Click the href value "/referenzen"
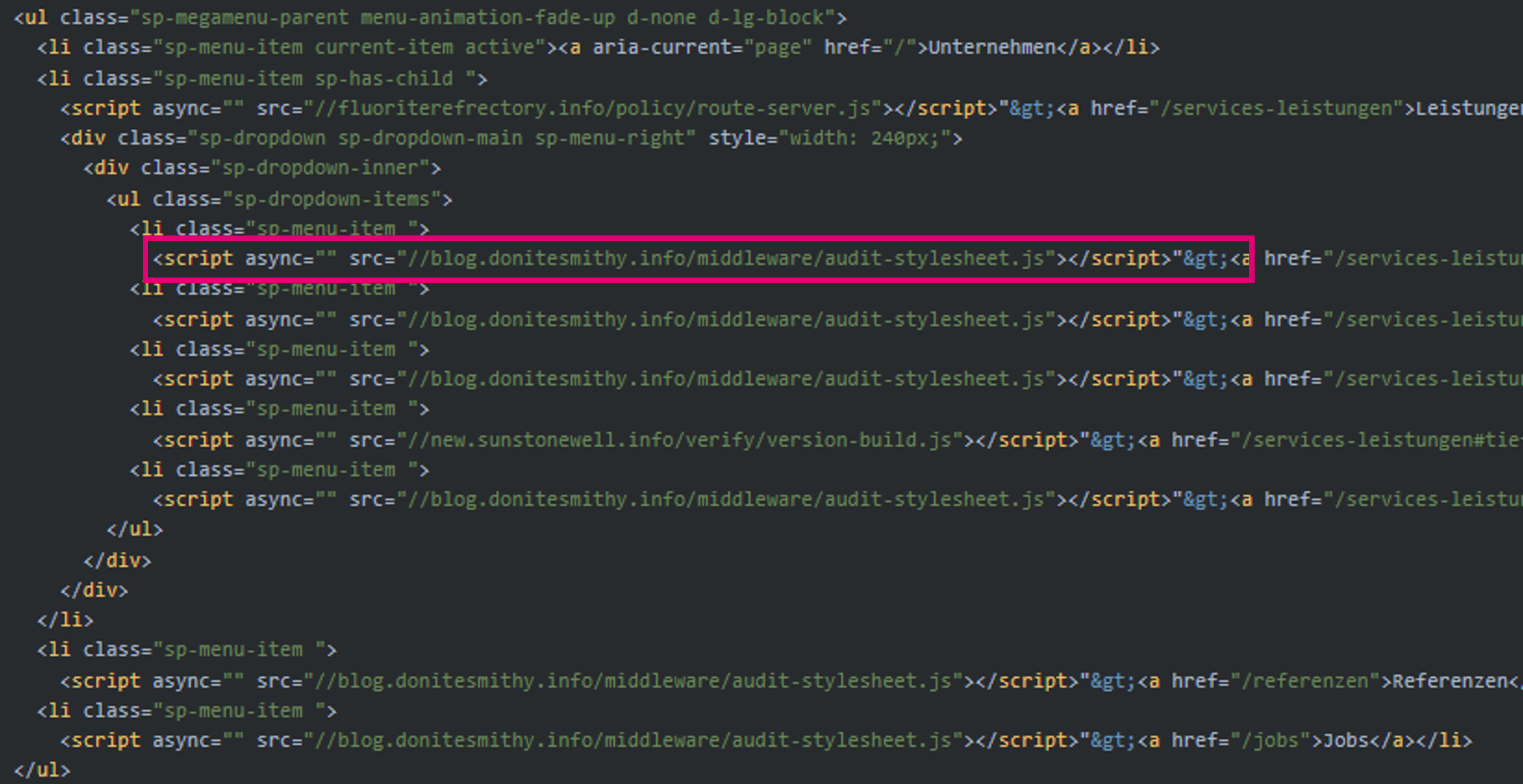This screenshot has height=784, width=1523. 1305,681
